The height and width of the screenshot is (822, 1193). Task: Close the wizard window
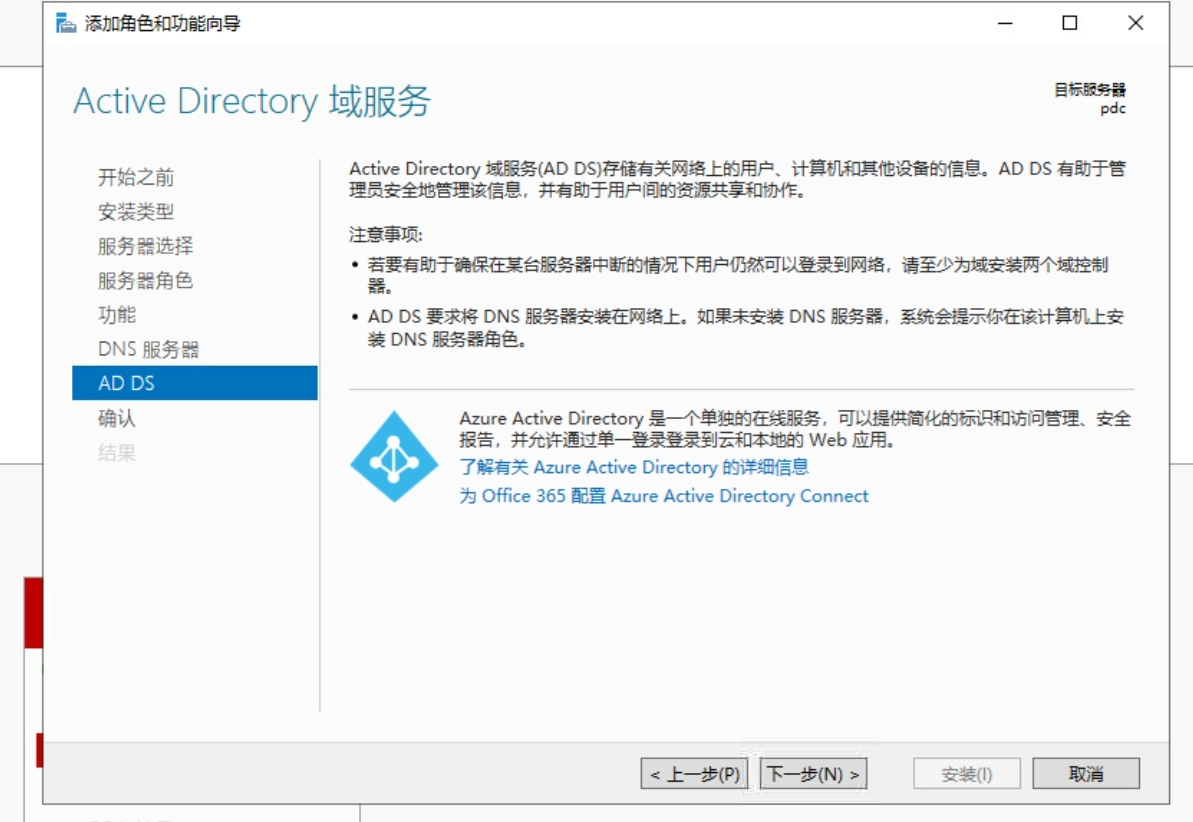(x=1135, y=23)
